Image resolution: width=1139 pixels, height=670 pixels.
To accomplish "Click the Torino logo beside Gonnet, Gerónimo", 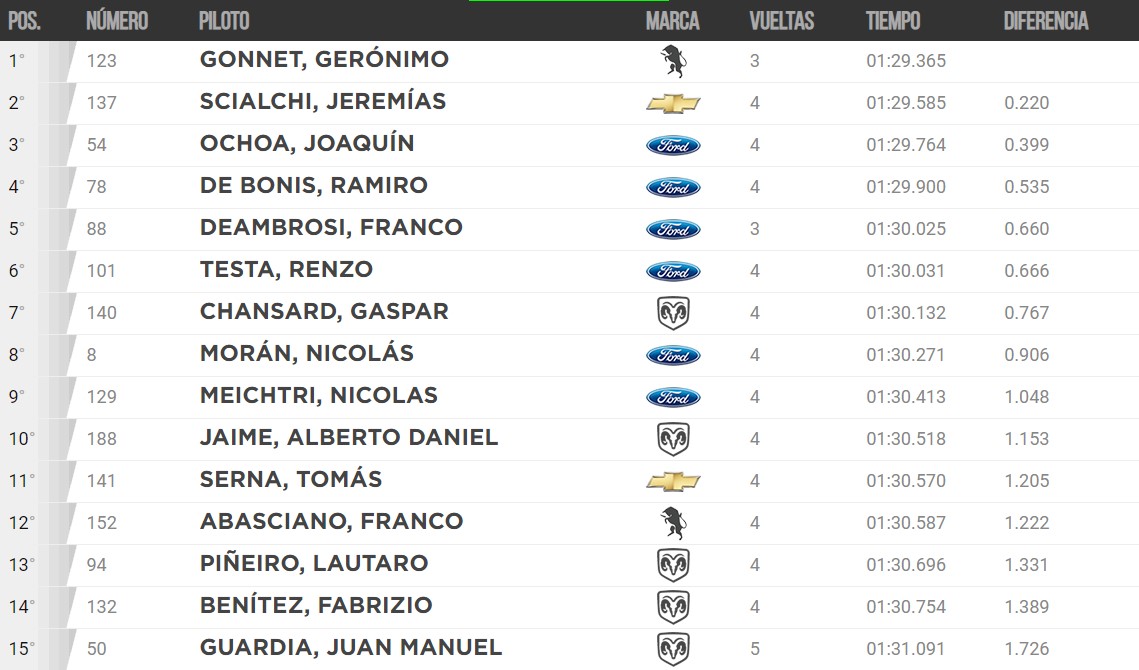I will [x=673, y=61].
